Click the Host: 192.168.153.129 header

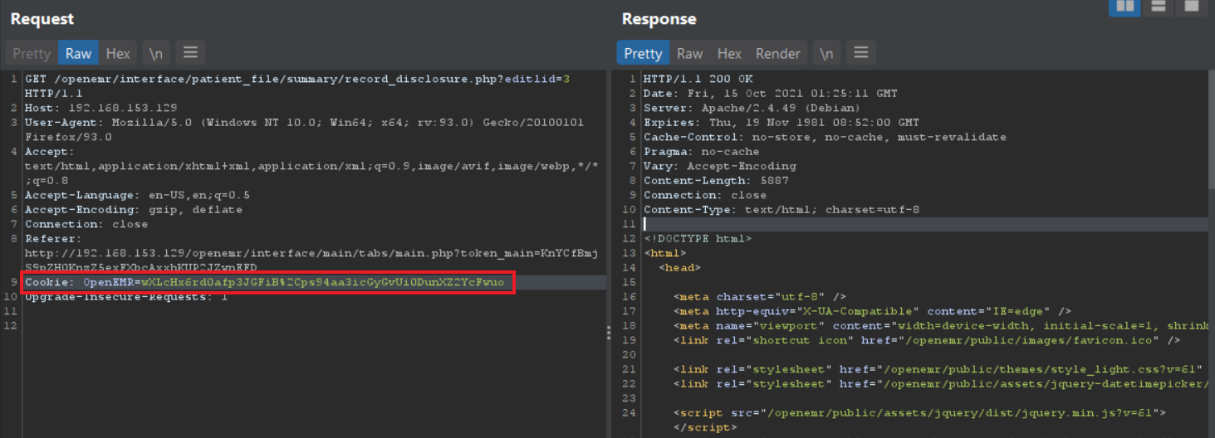101,108
